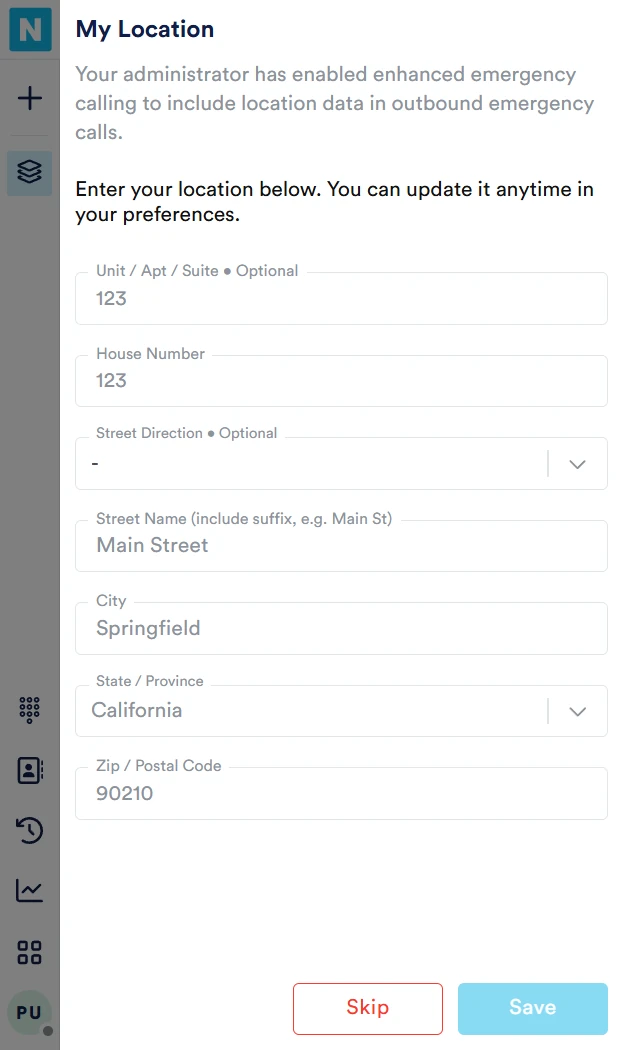
Task: Click the State / Province chevron arrow
Action: pyautogui.click(x=577, y=711)
